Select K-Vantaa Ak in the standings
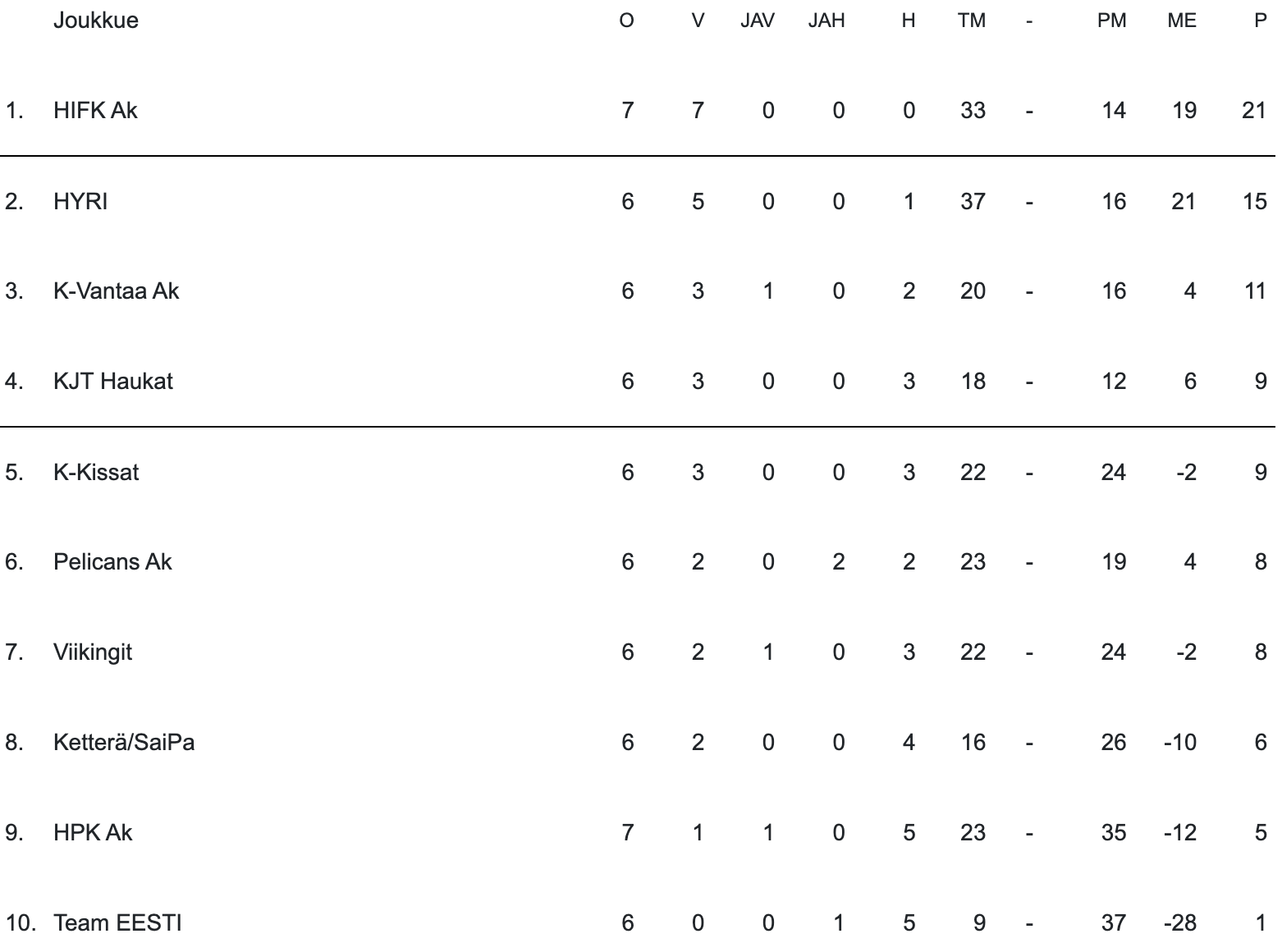Viewport: 1282px width, 952px height. click(x=116, y=291)
